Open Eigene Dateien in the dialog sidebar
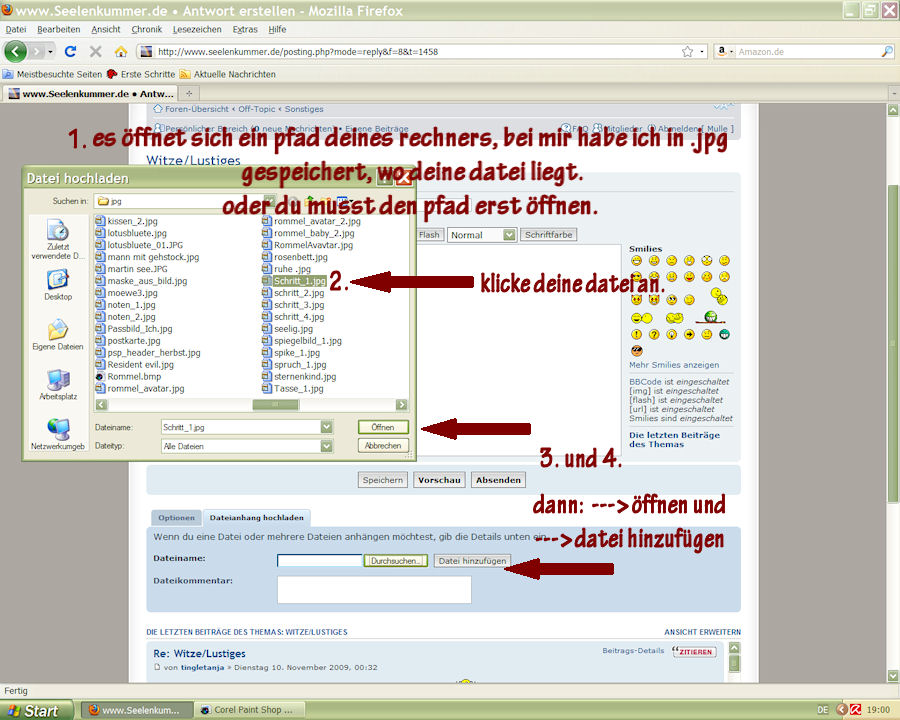Screen dimensions: 900x720 [58, 335]
